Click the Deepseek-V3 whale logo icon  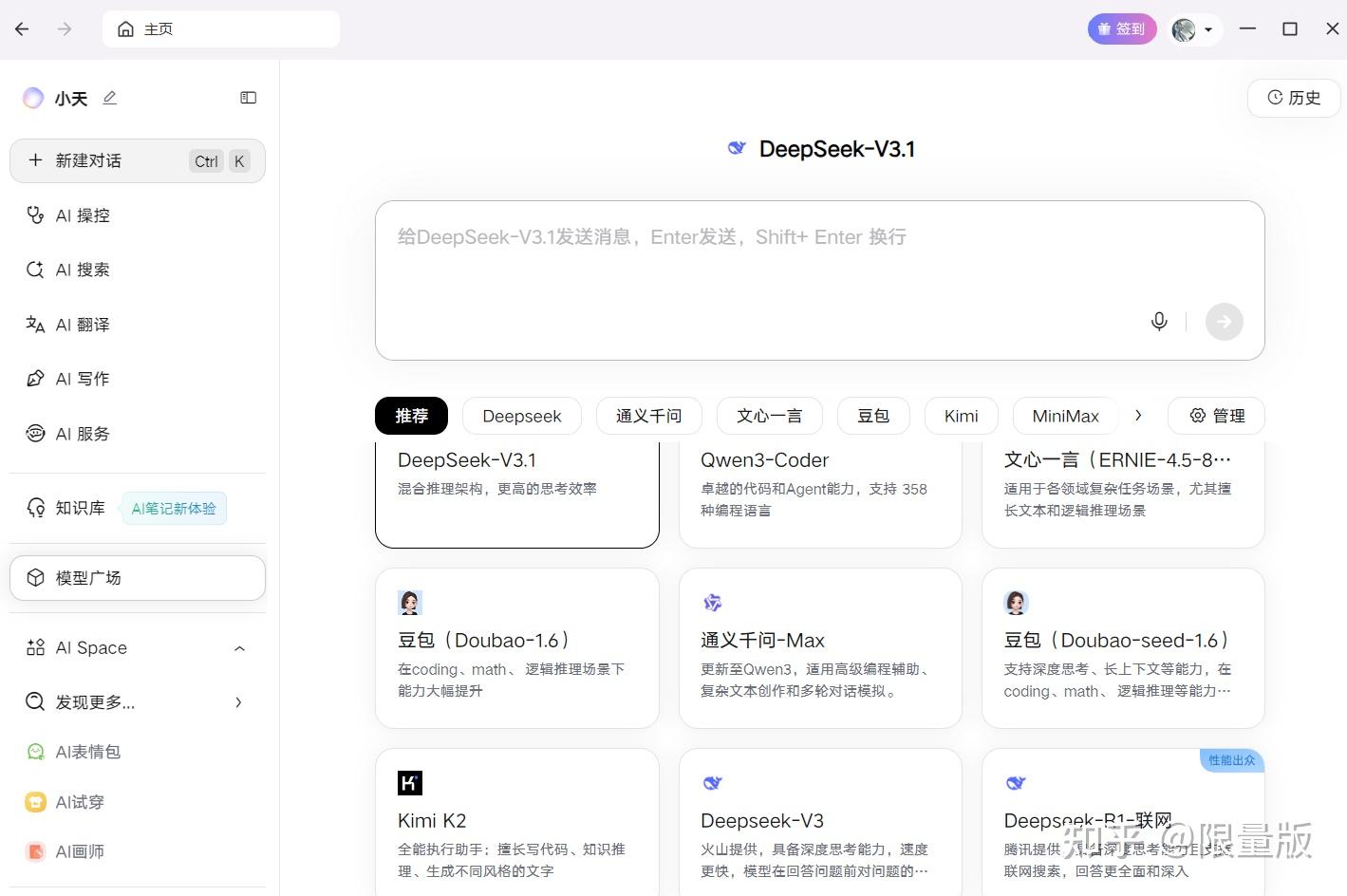(x=713, y=783)
